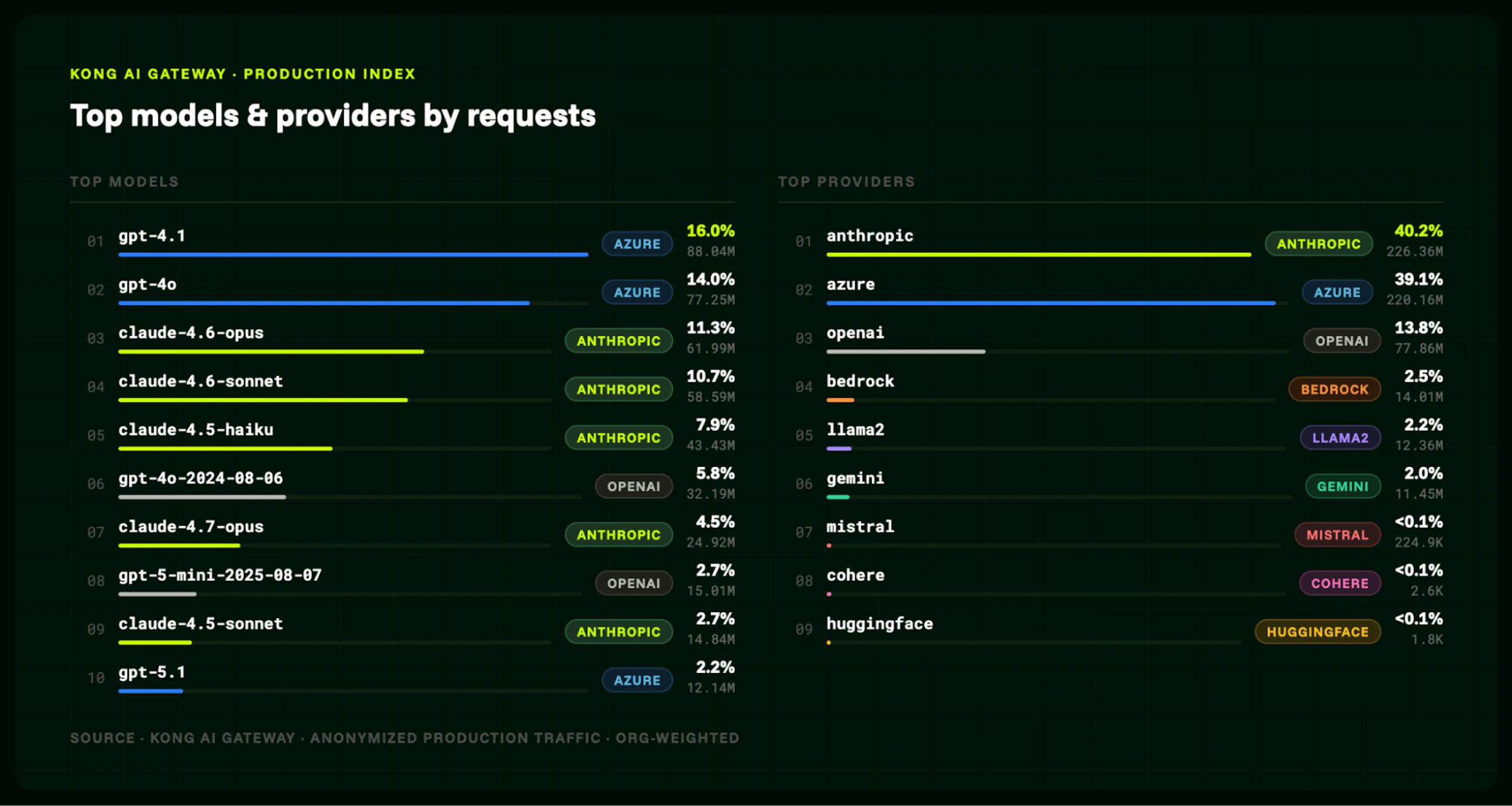The height and width of the screenshot is (806, 1512).
Task: Click the orange BEDROCK badge
Action: click(x=1335, y=389)
